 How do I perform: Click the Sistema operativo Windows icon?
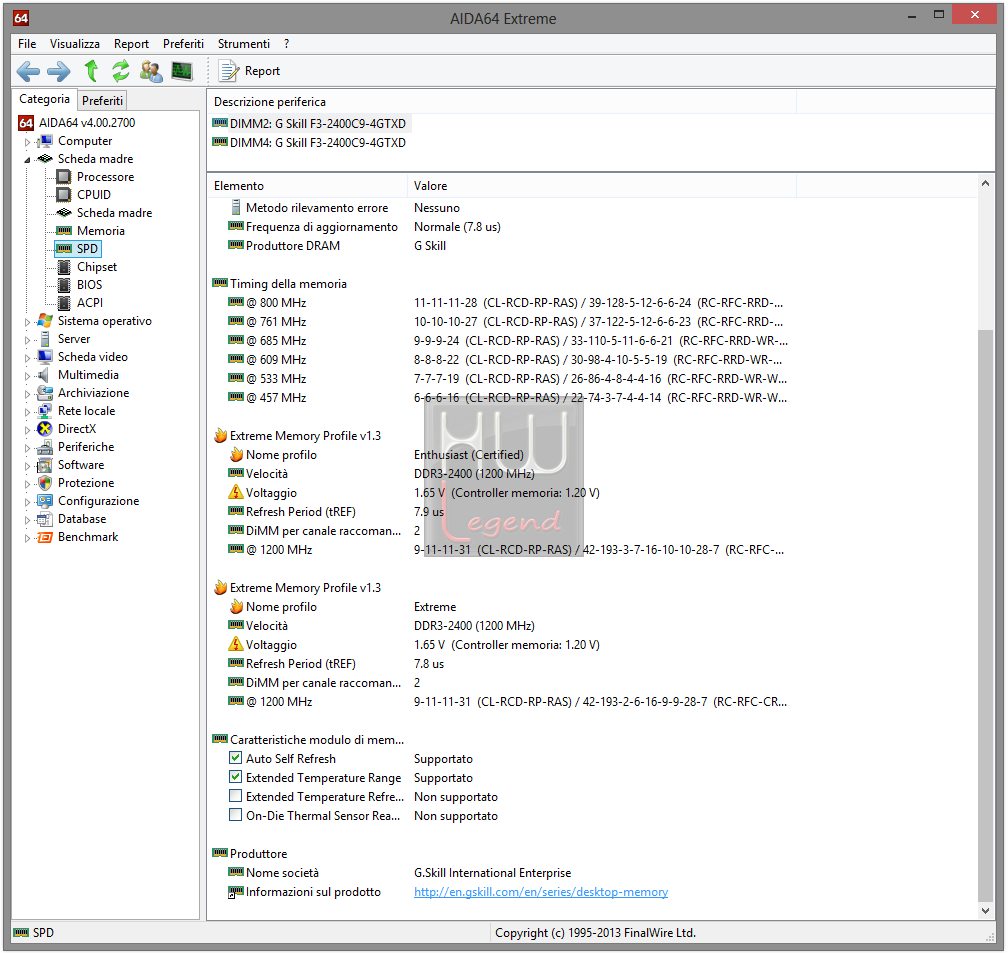(44, 321)
